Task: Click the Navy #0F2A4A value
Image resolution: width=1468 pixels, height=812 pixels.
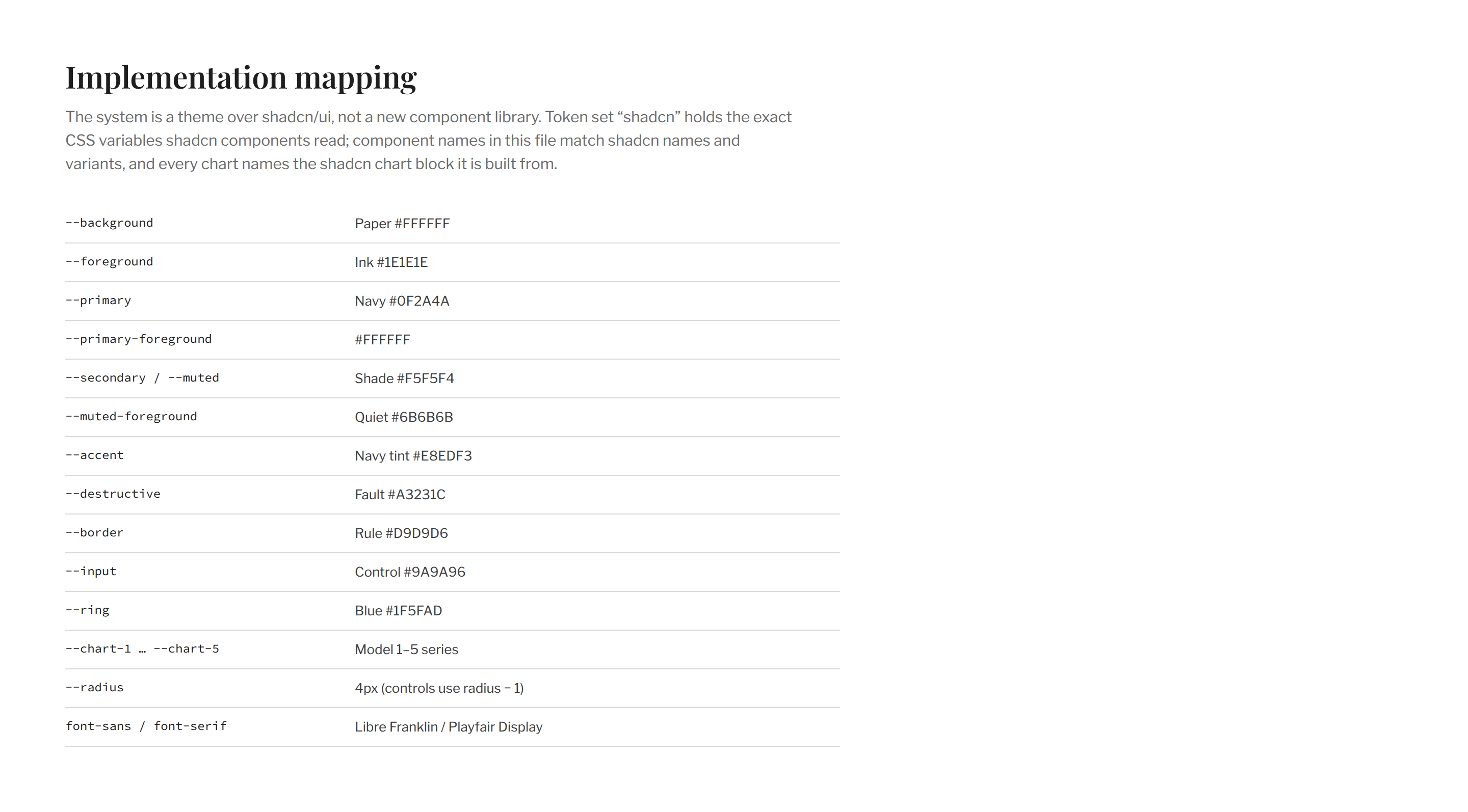Action: 402,301
